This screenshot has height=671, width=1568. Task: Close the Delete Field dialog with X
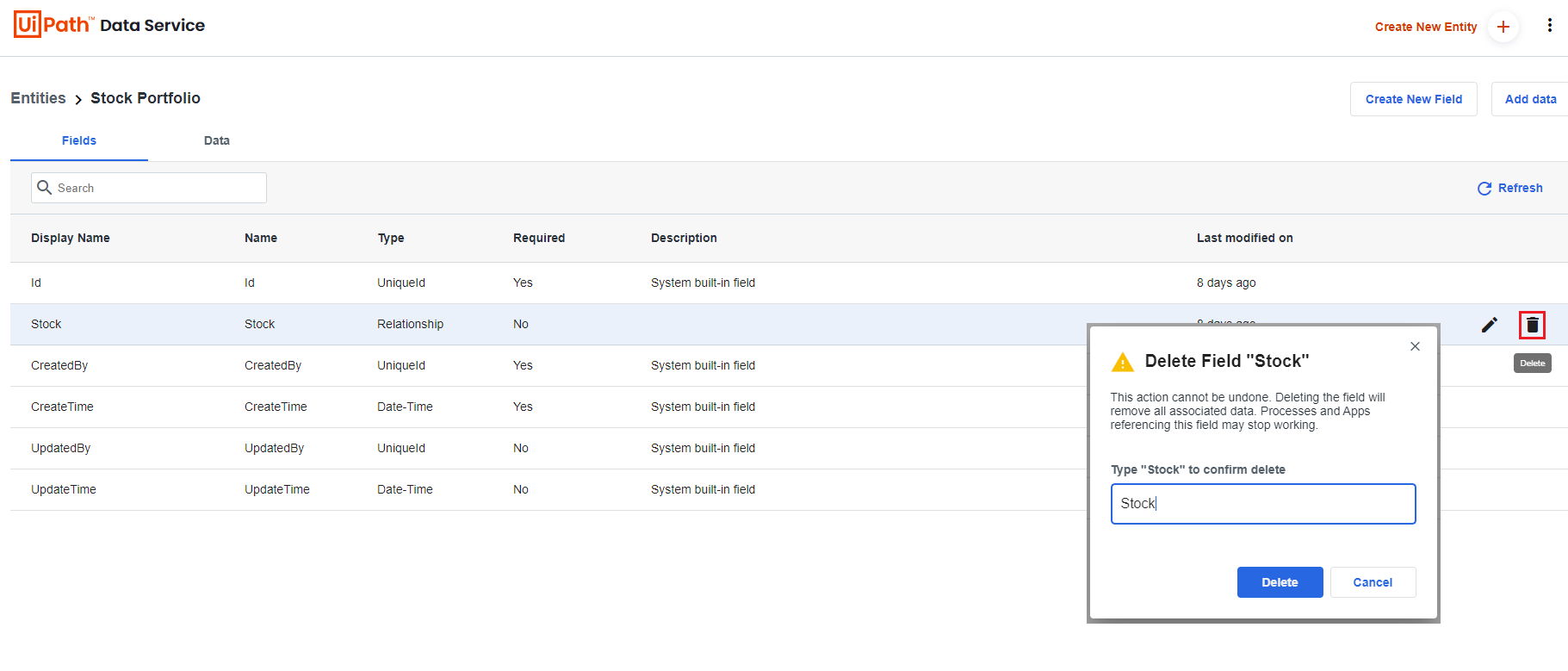[x=1415, y=346]
